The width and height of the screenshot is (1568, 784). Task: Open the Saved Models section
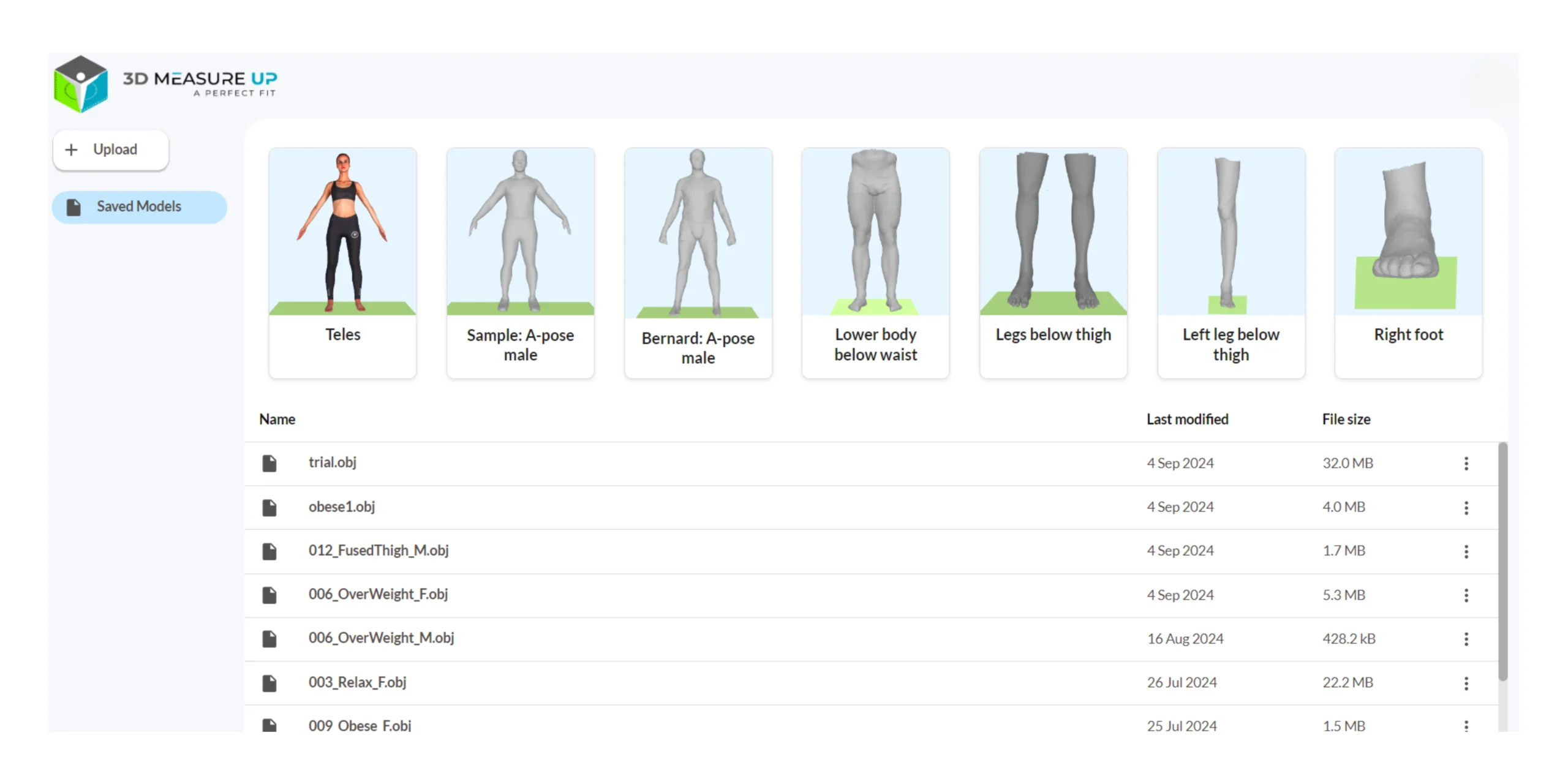(139, 206)
